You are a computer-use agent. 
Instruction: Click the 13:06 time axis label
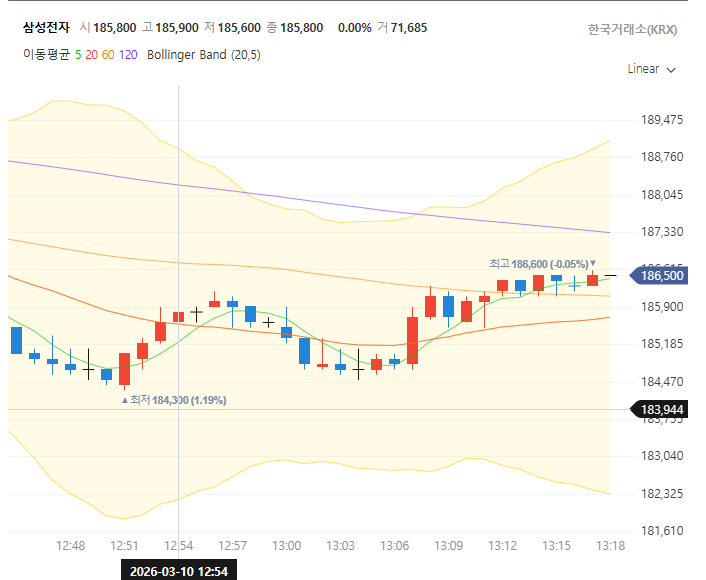pos(394,546)
